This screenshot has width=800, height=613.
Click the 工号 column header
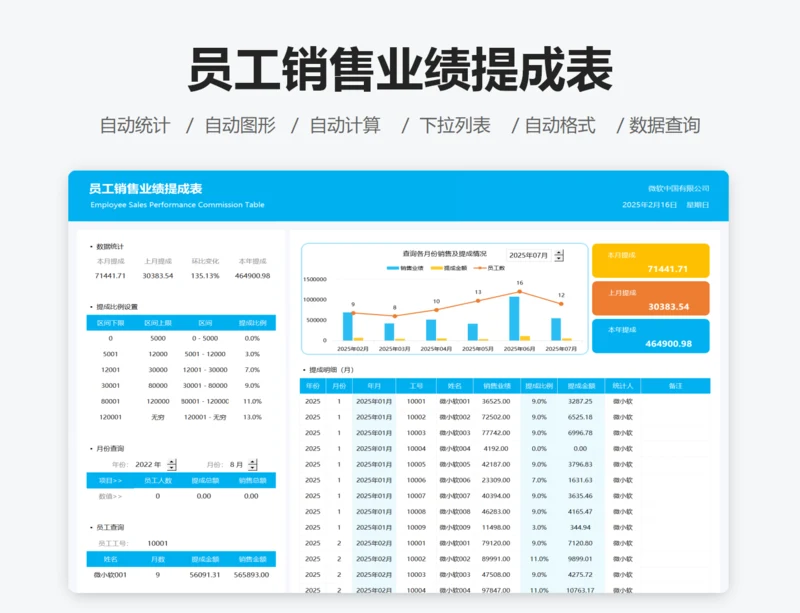click(x=416, y=386)
